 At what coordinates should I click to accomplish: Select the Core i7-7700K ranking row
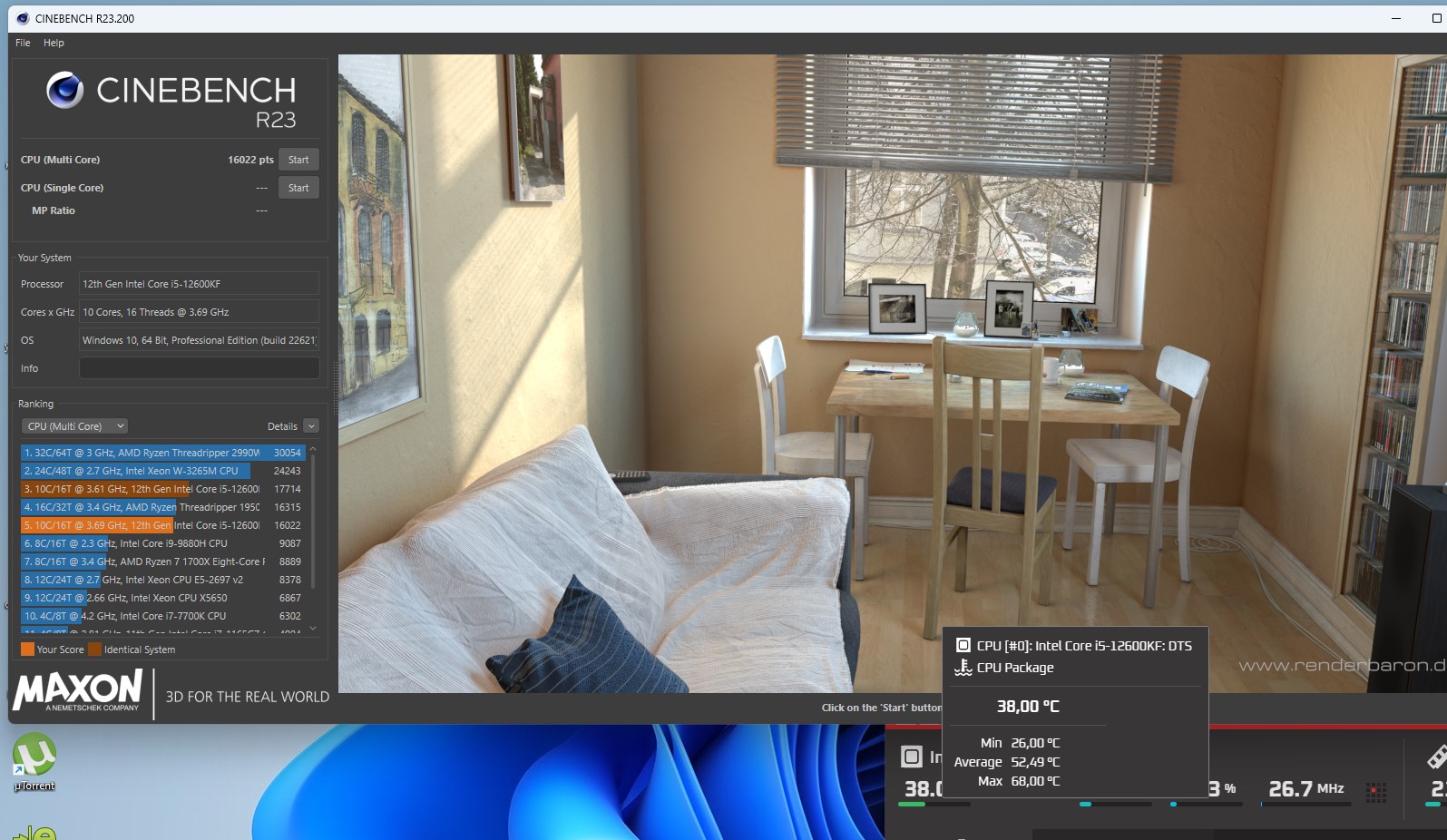pos(162,616)
